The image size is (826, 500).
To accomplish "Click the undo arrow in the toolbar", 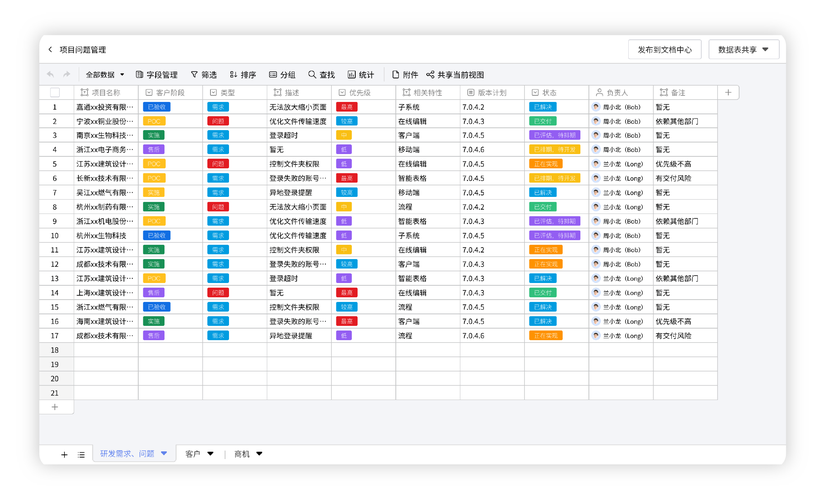I will 51,74.
